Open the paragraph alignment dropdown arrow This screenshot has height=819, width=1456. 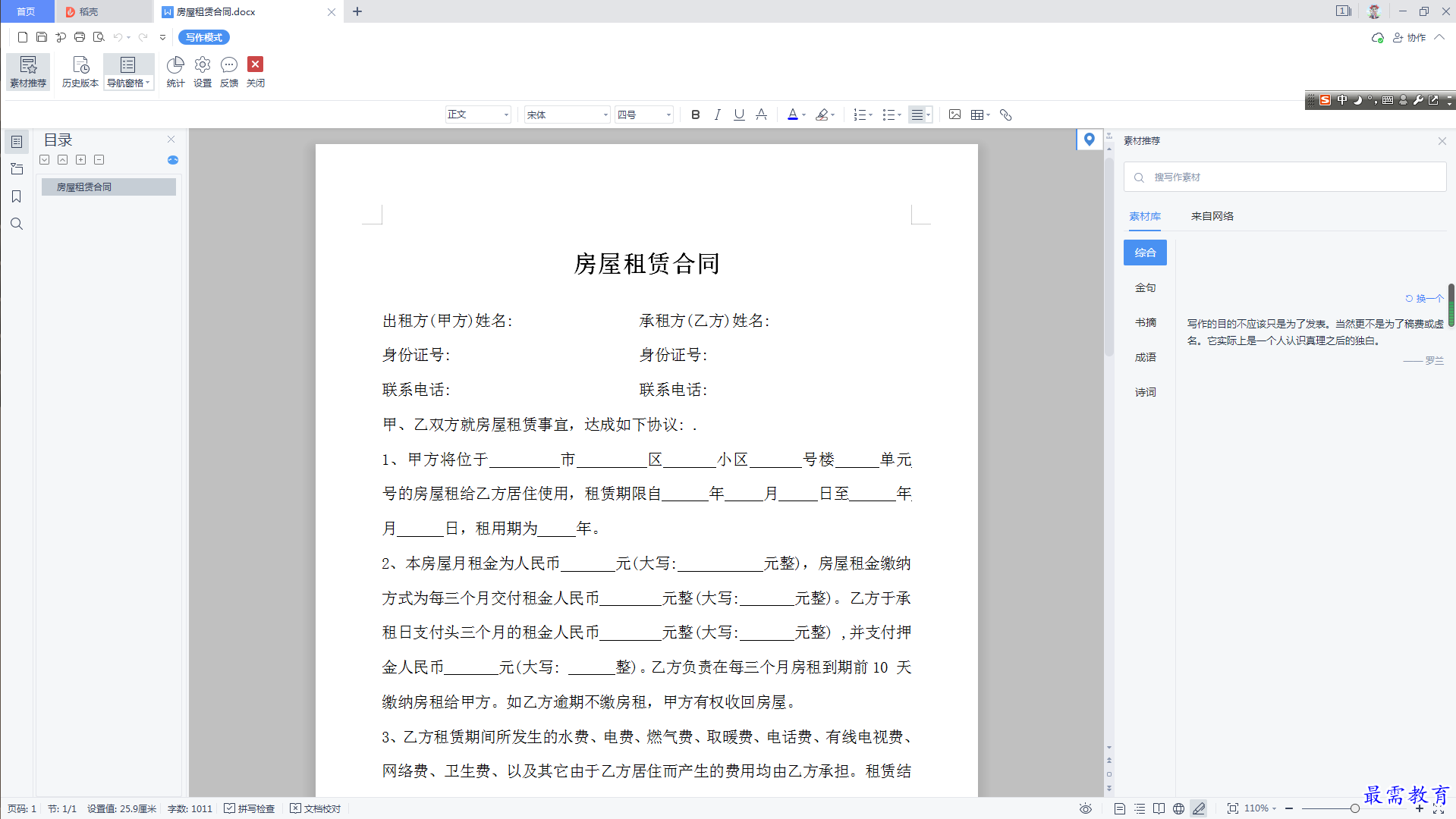pos(928,115)
